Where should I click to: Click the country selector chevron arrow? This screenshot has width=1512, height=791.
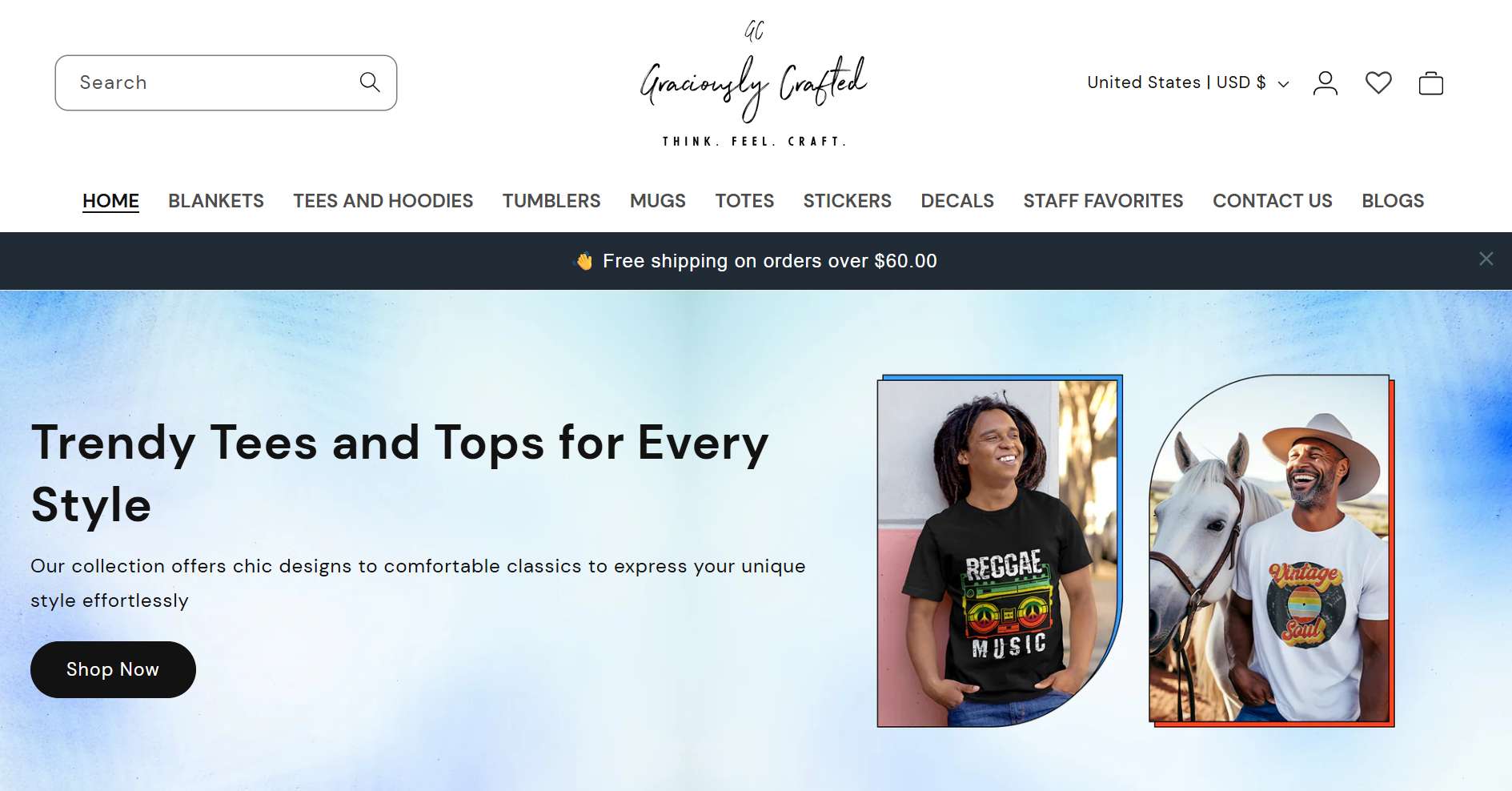(x=1283, y=84)
